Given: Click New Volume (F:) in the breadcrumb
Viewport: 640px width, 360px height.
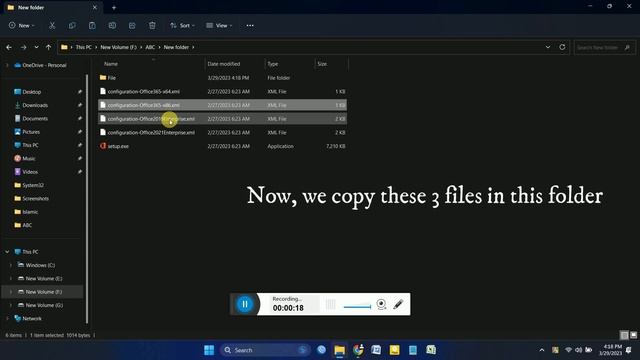Looking at the screenshot, I should point(118,47).
